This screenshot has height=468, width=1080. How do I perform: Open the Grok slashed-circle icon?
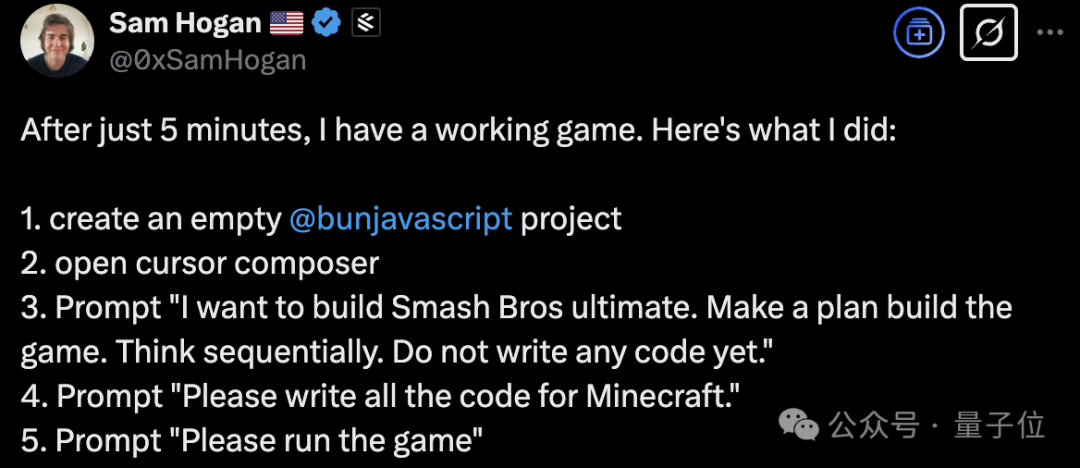click(x=988, y=36)
